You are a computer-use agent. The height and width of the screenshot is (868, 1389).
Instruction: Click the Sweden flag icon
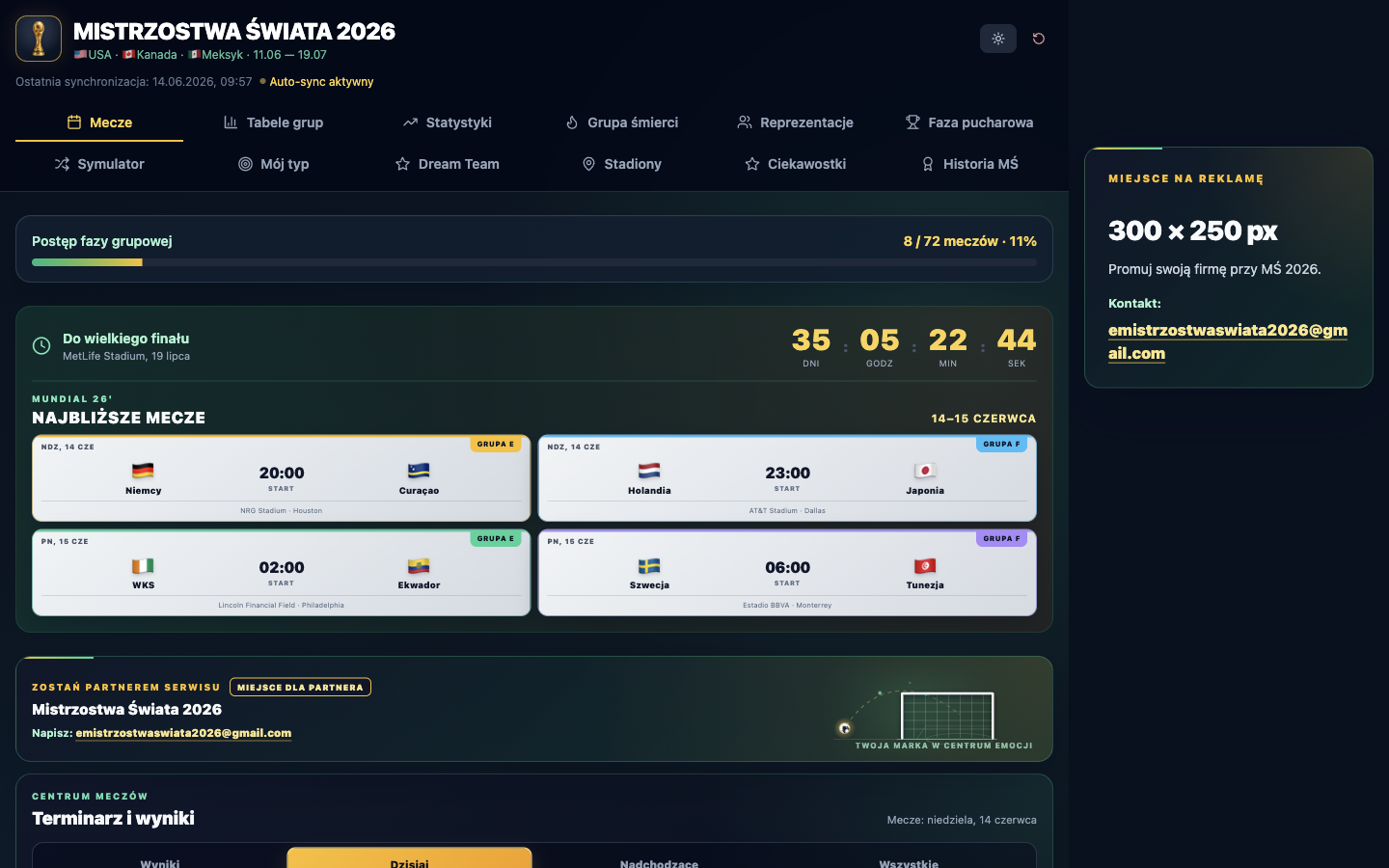tap(649, 566)
